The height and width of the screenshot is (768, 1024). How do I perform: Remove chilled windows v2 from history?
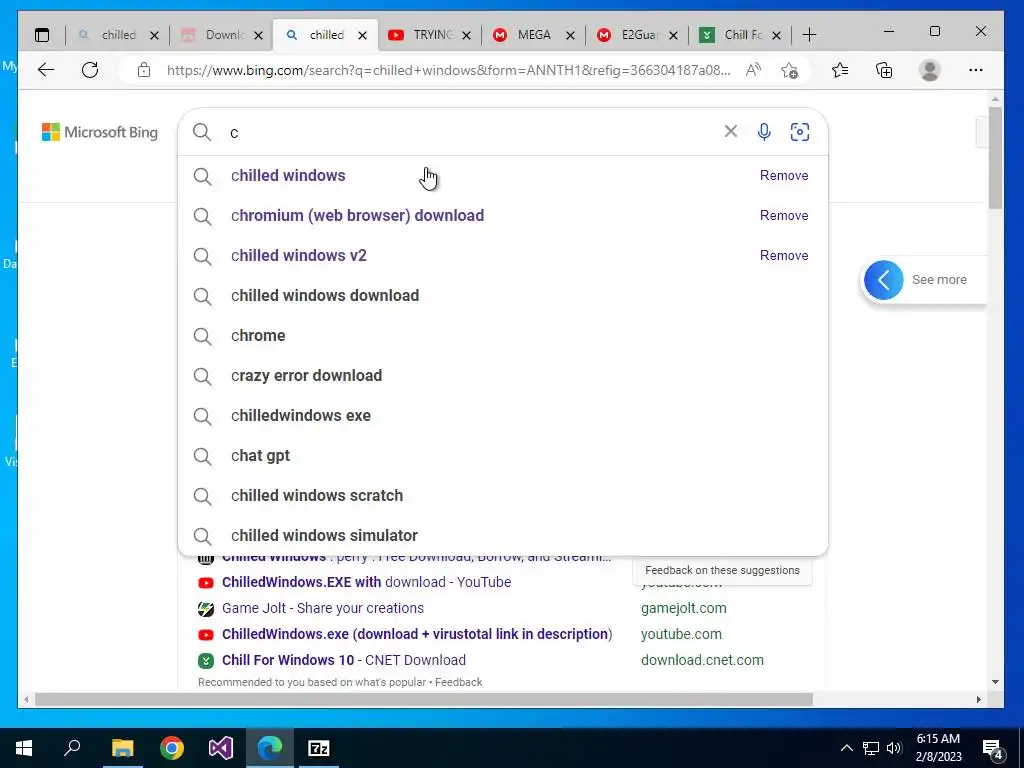(784, 255)
